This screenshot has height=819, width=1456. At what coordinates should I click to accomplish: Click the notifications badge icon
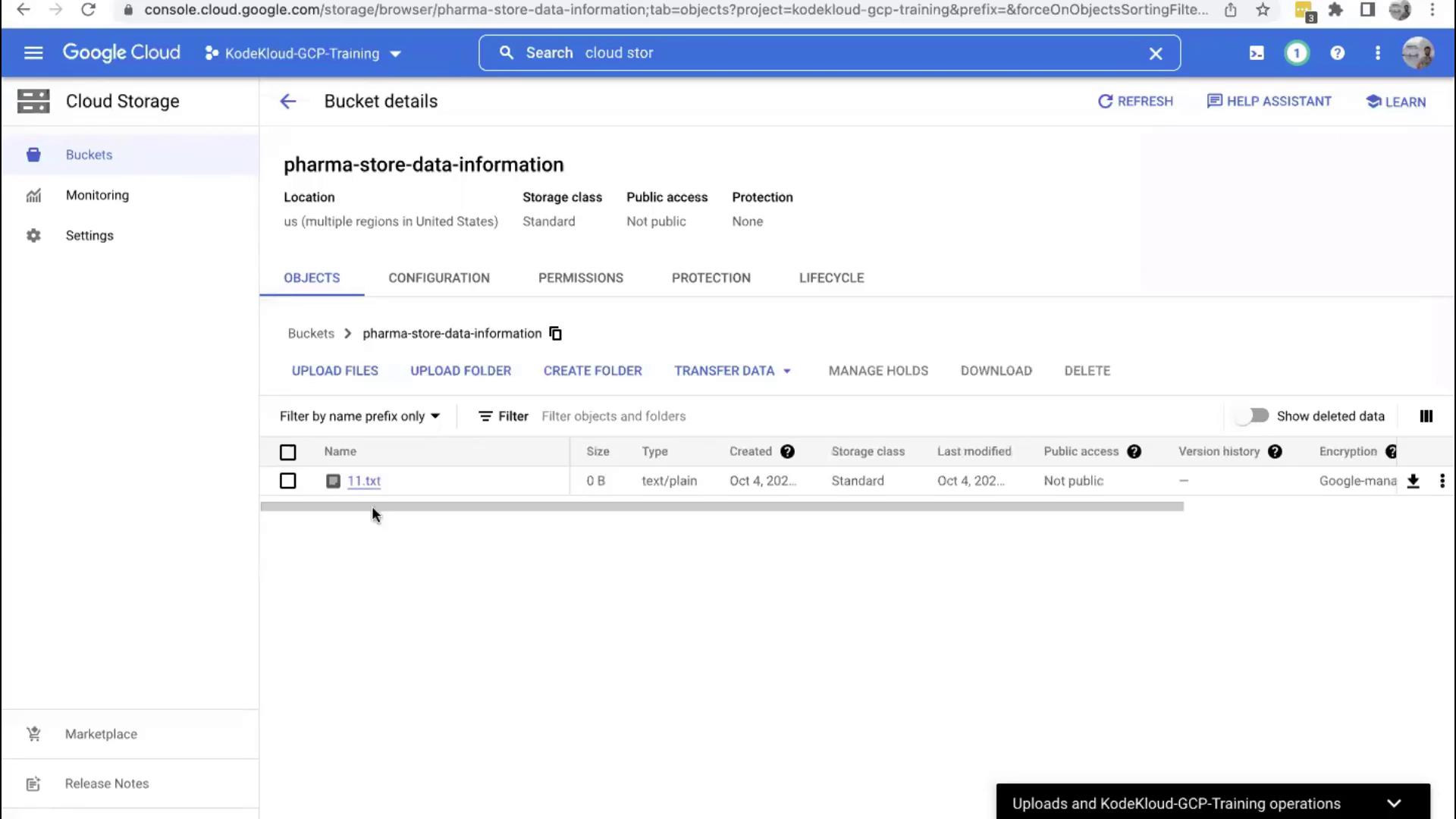pyautogui.click(x=1297, y=53)
